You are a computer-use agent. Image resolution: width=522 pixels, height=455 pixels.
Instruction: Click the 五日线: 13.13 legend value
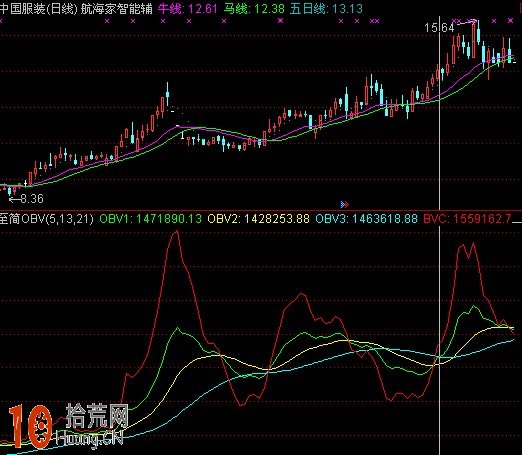[326, 8]
